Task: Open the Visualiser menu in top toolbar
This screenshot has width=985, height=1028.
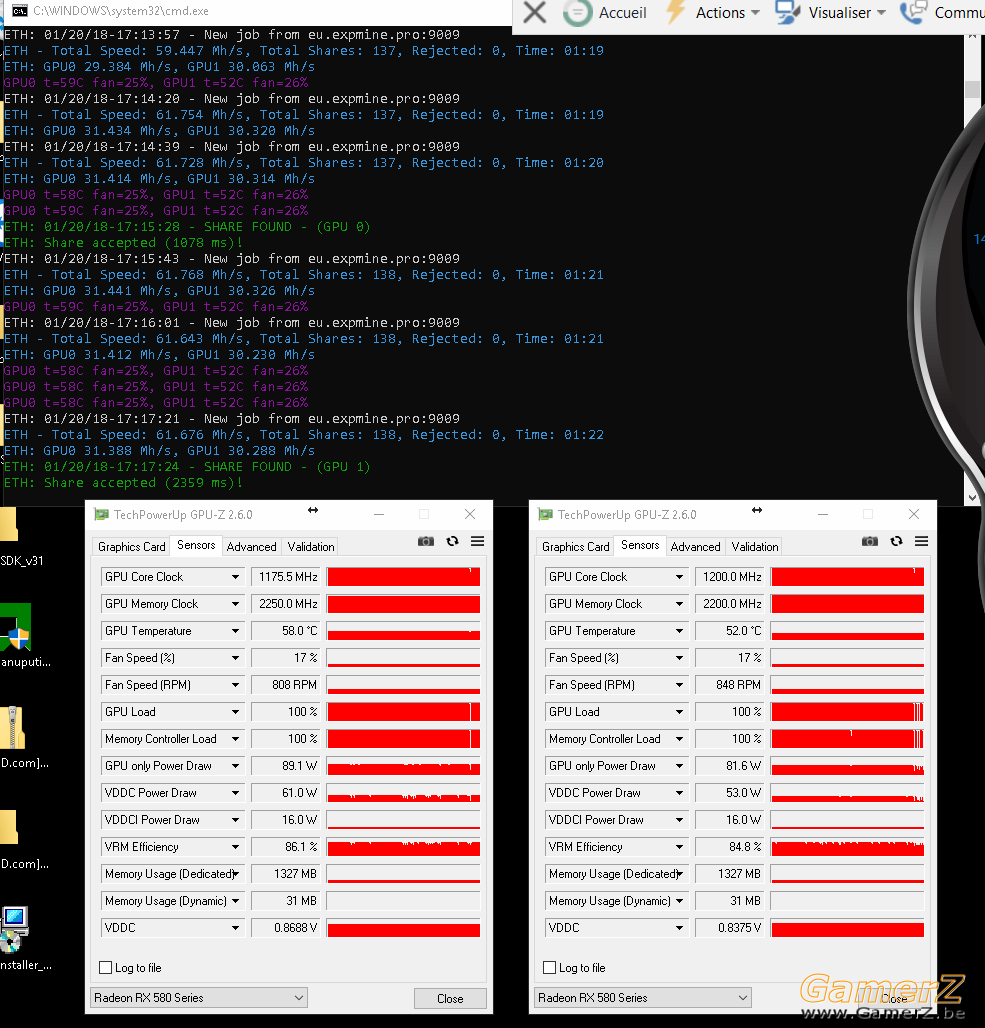Action: (x=847, y=12)
